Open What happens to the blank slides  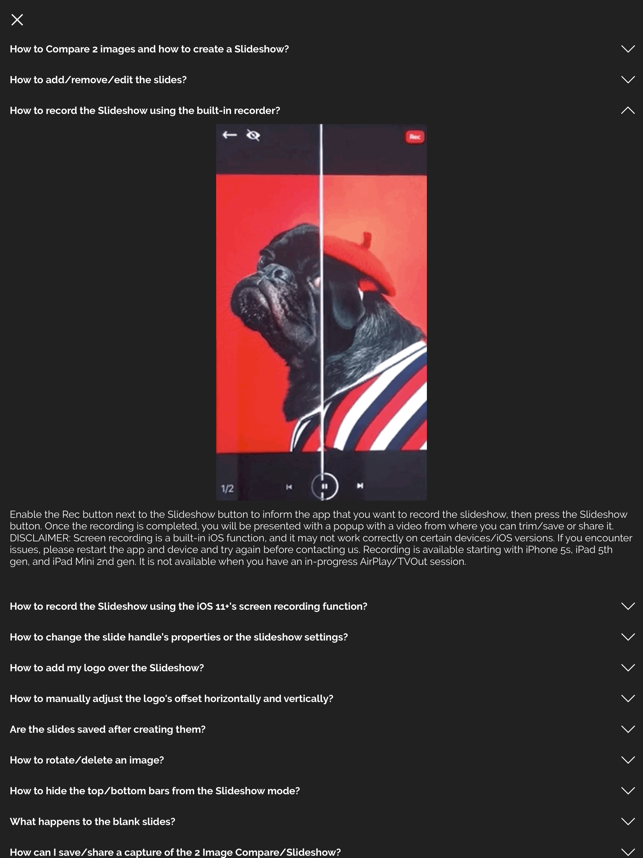tap(92, 821)
